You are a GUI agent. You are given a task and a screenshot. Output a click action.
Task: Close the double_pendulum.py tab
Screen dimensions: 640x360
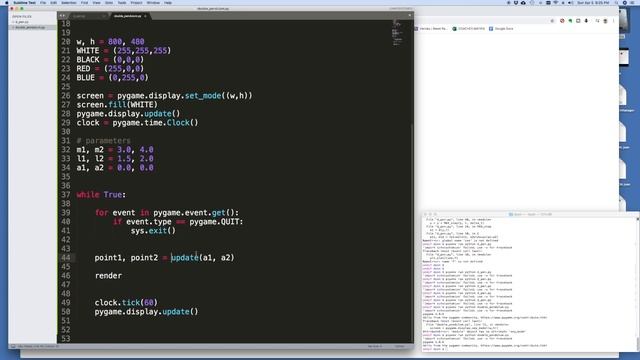click(145, 16)
